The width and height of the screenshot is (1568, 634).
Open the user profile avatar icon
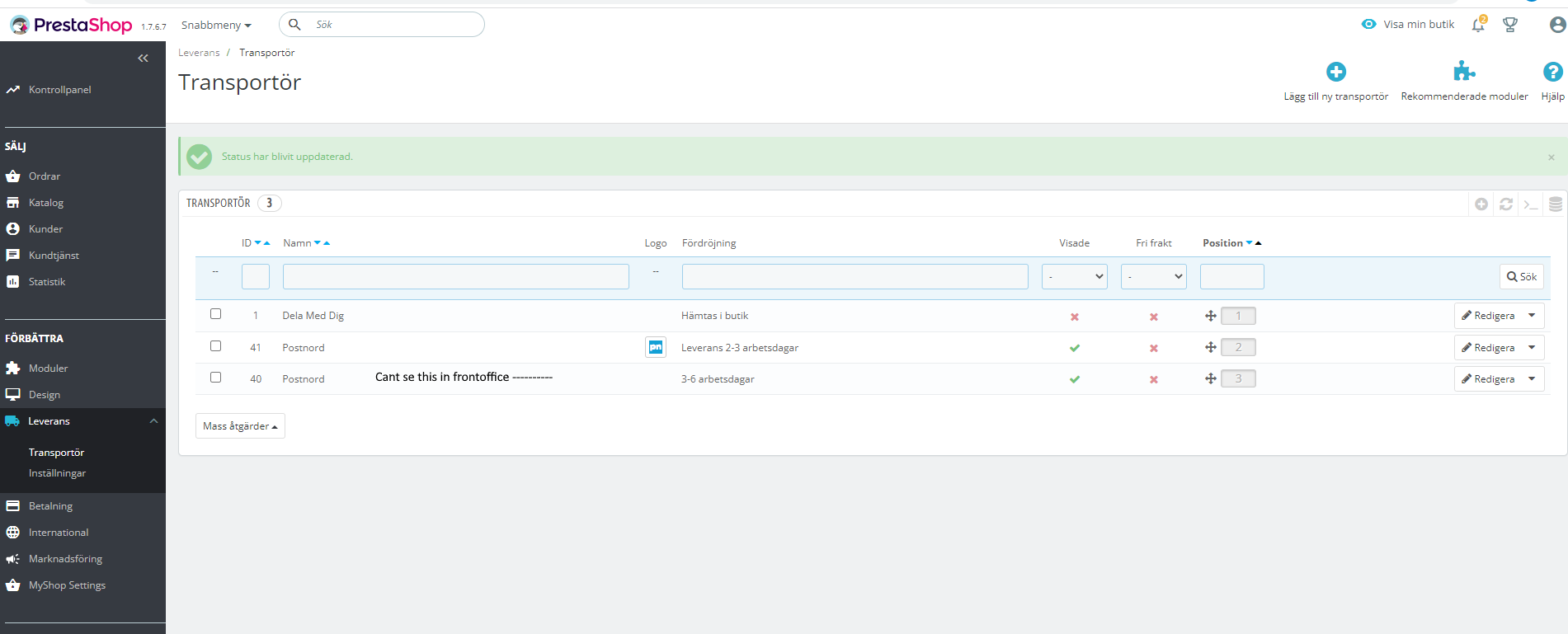[x=1557, y=25]
